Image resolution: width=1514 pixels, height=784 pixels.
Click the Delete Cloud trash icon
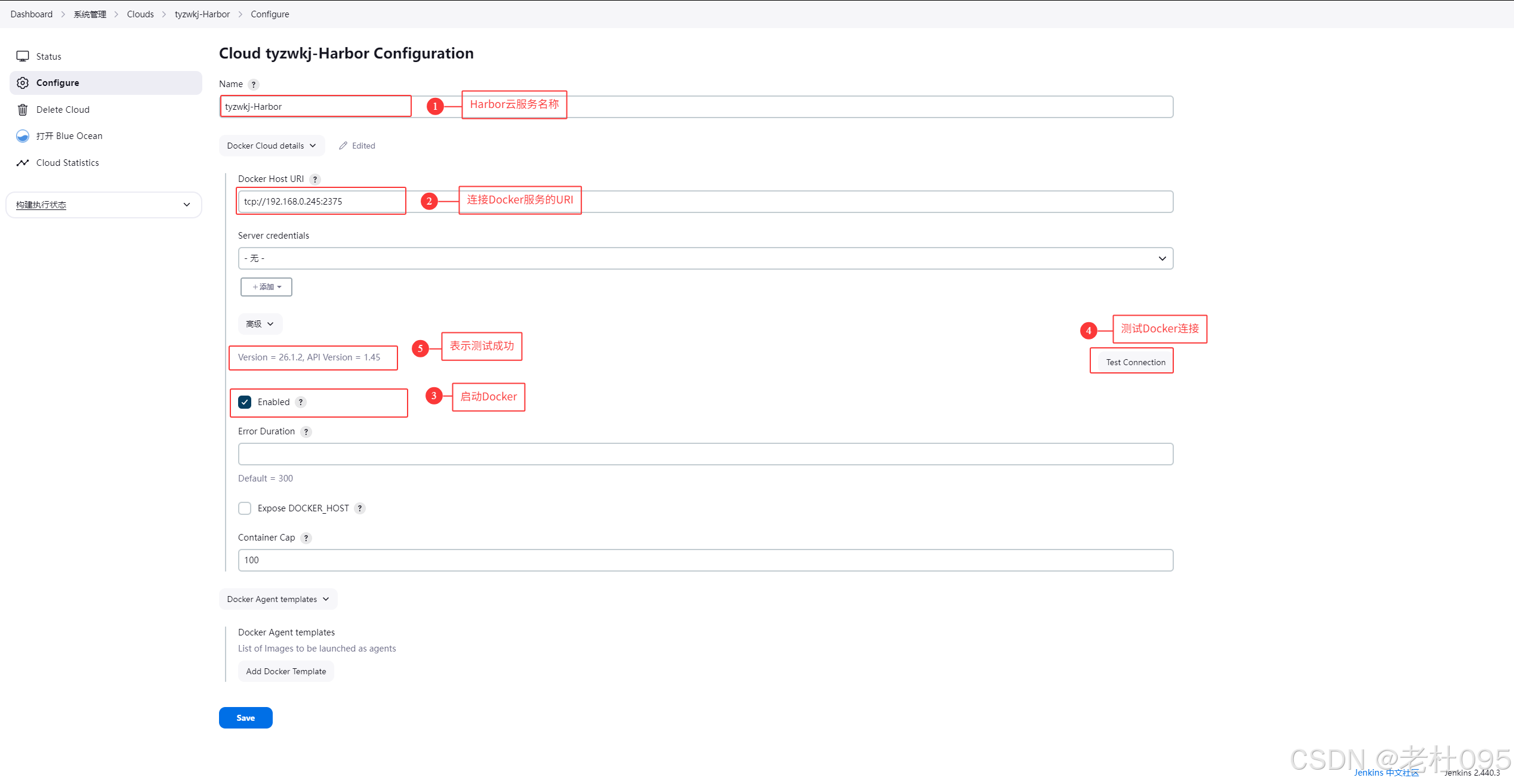23,110
